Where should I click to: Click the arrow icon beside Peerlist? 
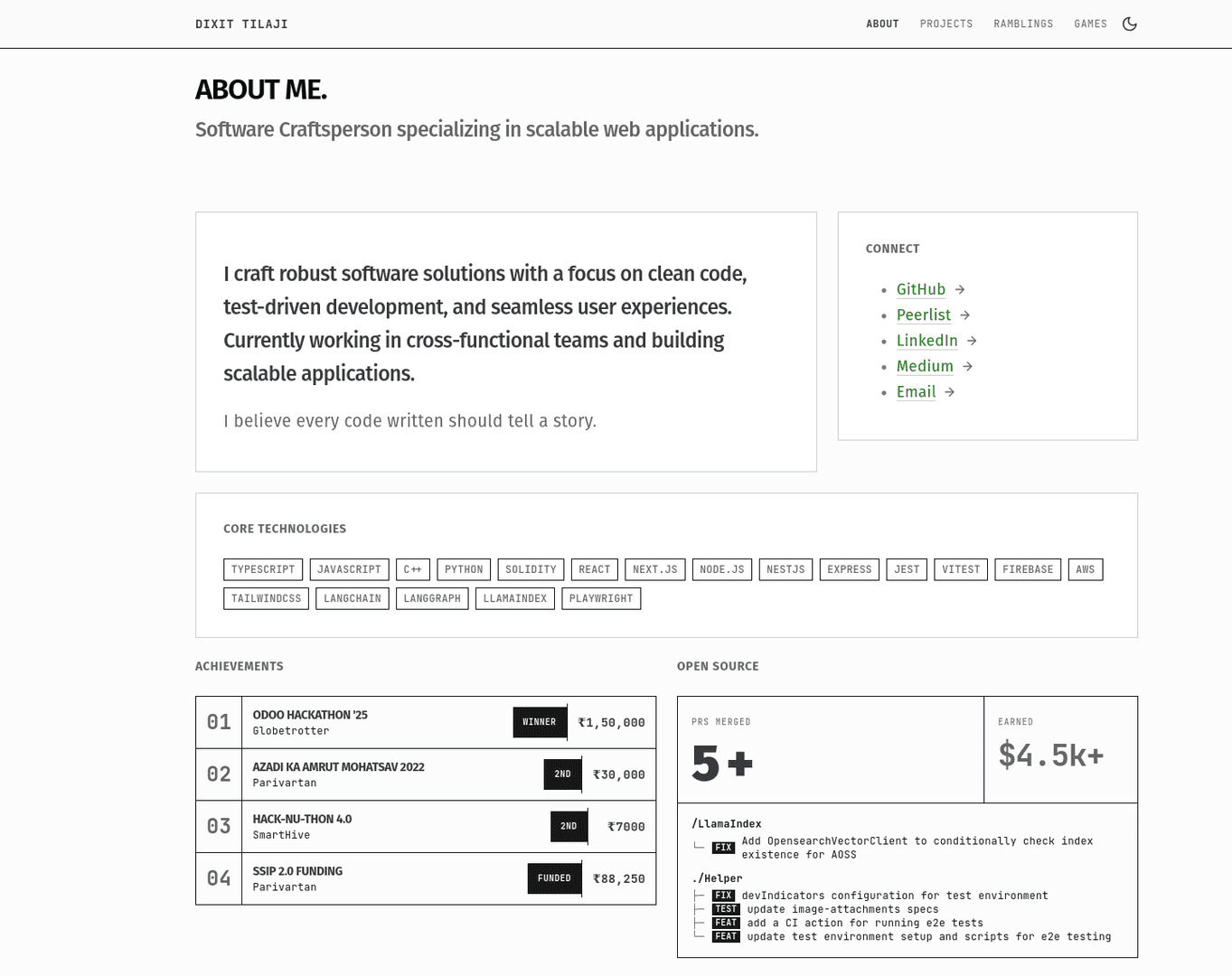coord(965,315)
